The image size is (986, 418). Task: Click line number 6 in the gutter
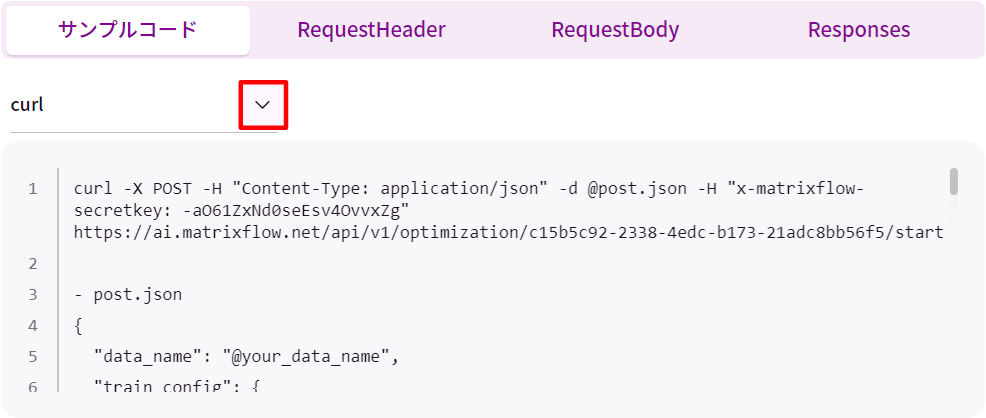pyautogui.click(x=33, y=386)
